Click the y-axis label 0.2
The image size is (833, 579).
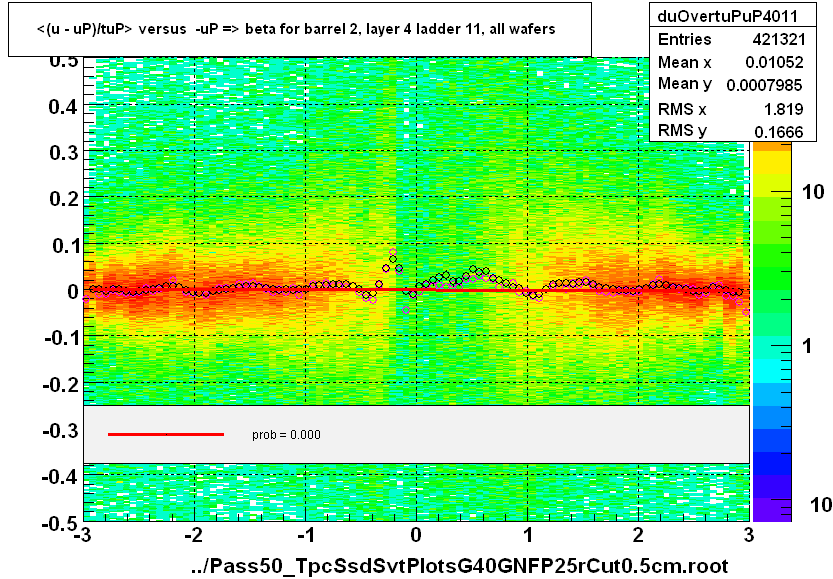pos(63,199)
